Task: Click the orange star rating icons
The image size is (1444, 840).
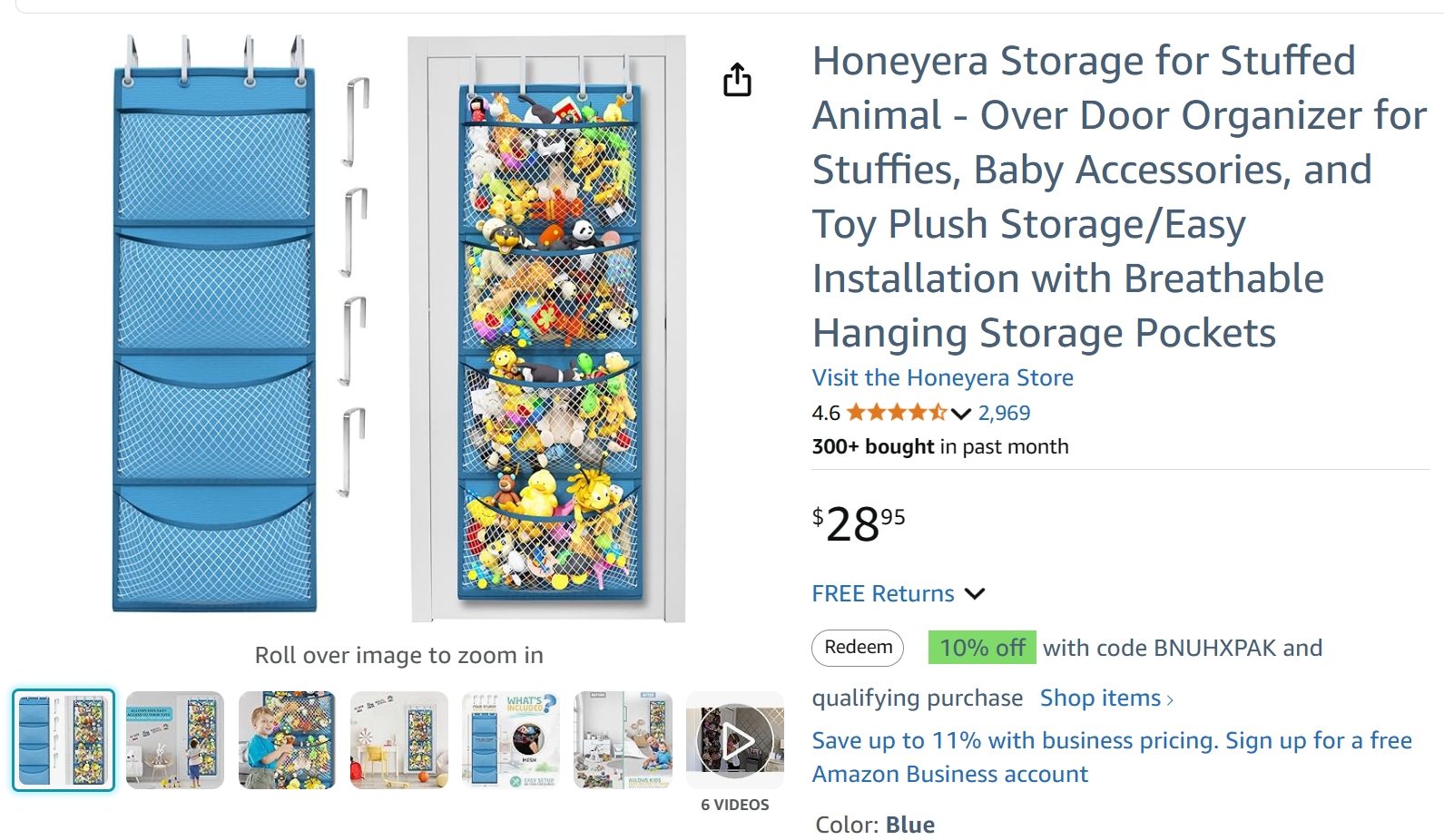Action: click(x=896, y=414)
